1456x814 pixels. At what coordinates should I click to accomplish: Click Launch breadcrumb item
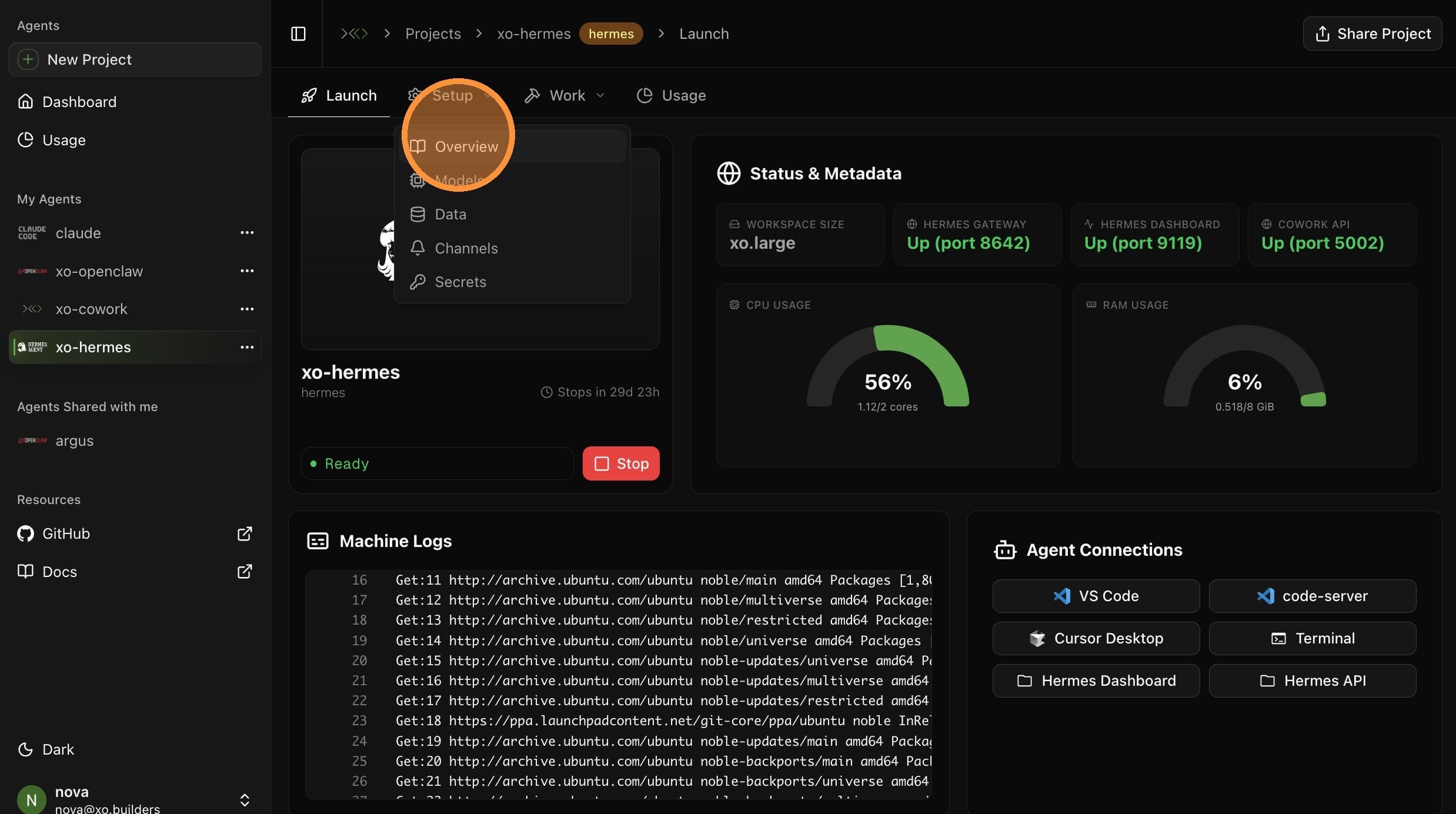tap(704, 34)
